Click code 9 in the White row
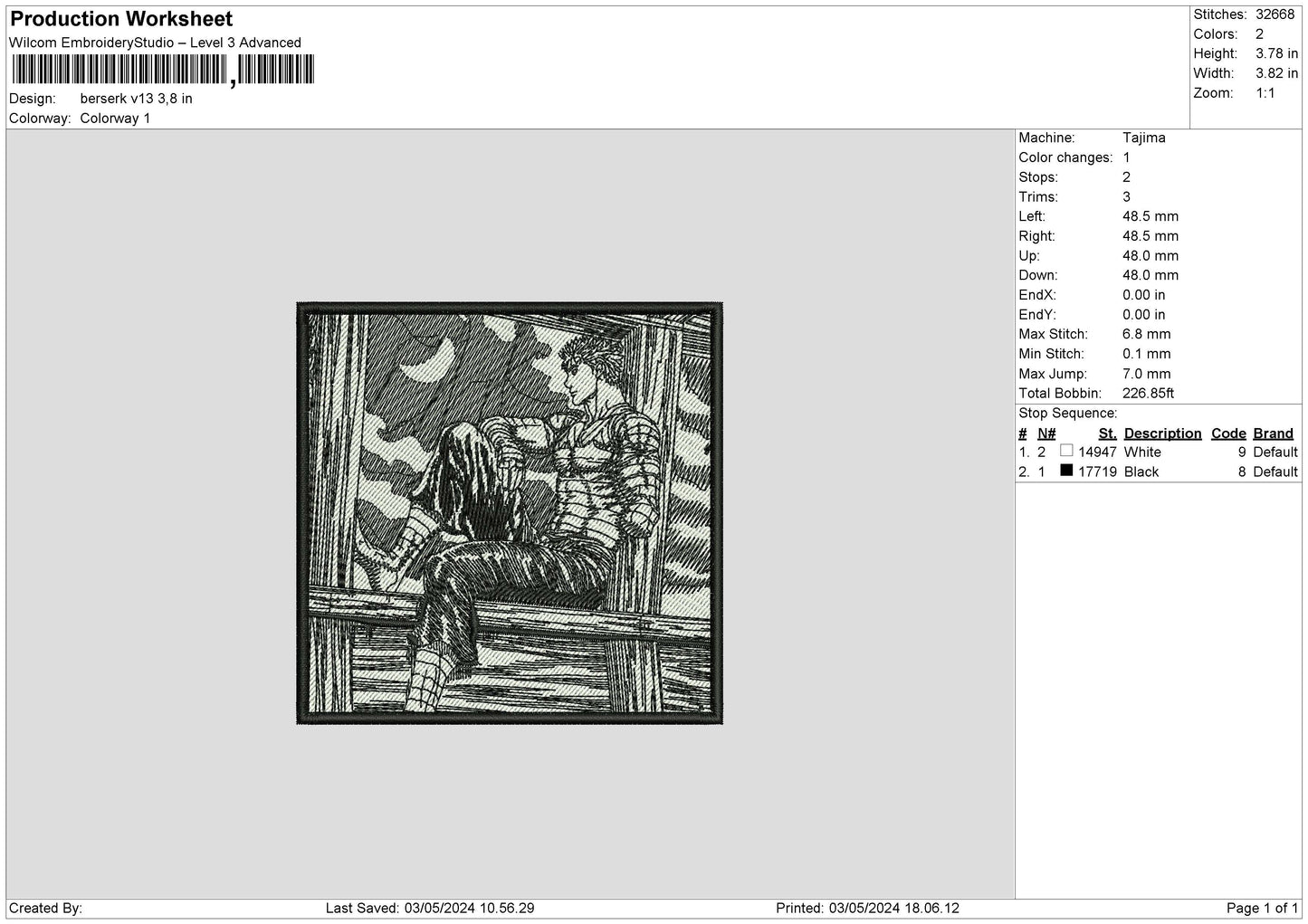Screen dimensions: 1308x924 pyautogui.click(x=1242, y=452)
